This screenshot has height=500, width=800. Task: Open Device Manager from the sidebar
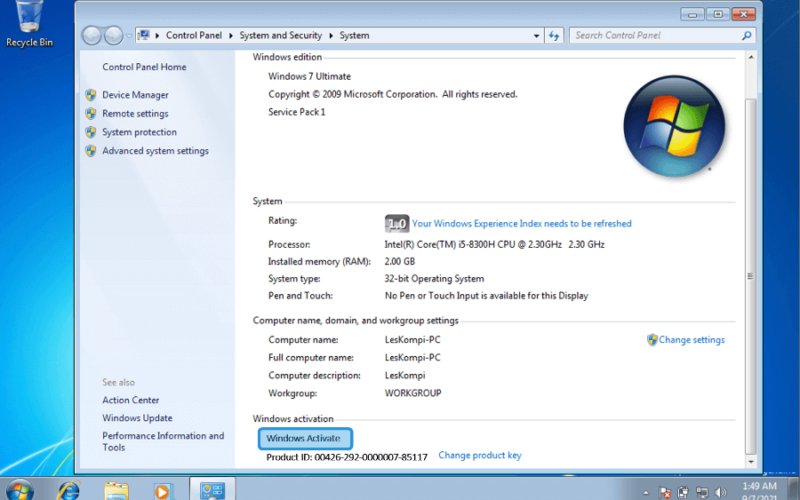point(135,95)
